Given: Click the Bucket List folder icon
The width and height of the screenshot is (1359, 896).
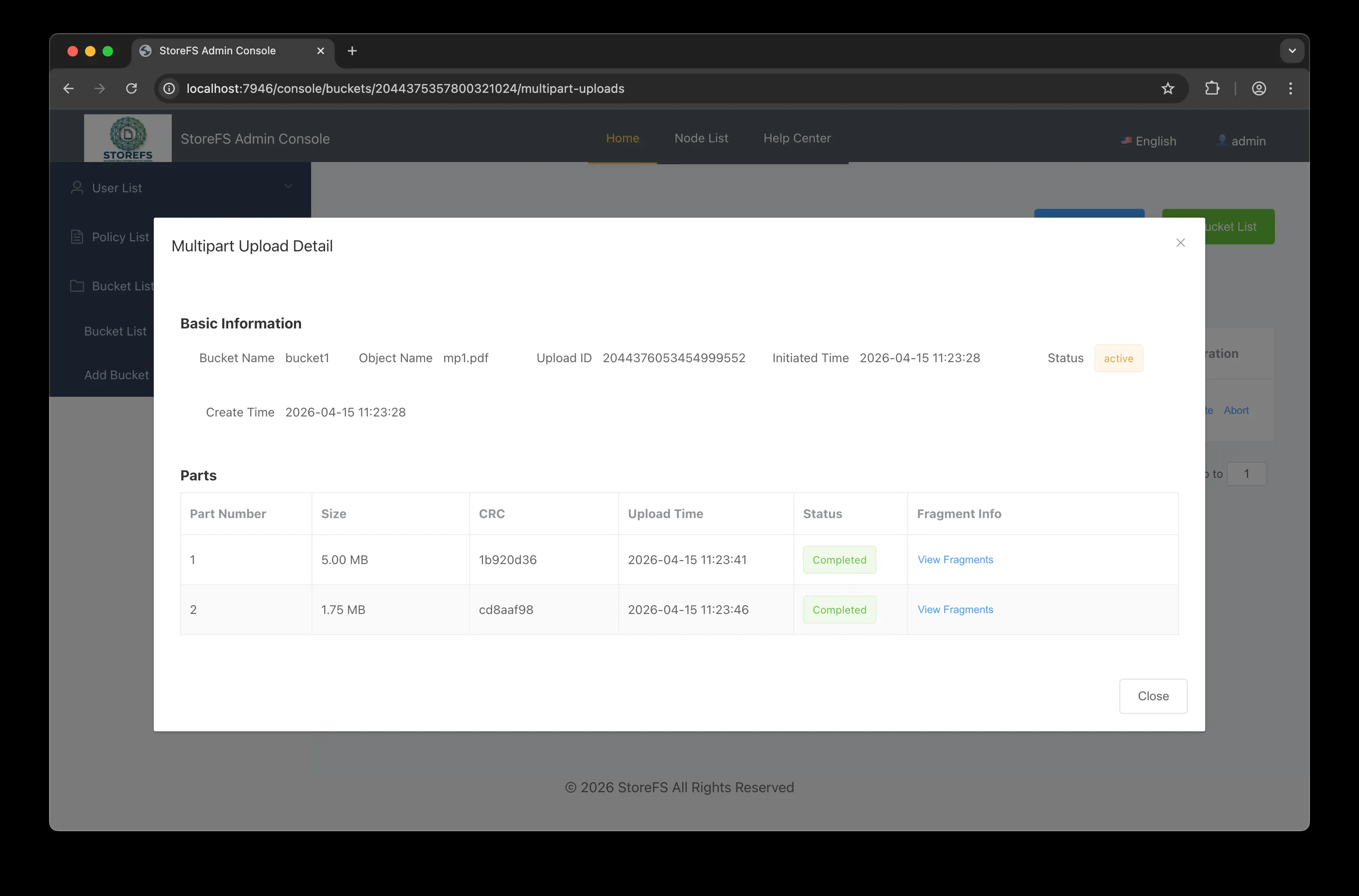Looking at the screenshot, I should coord(77,286).
